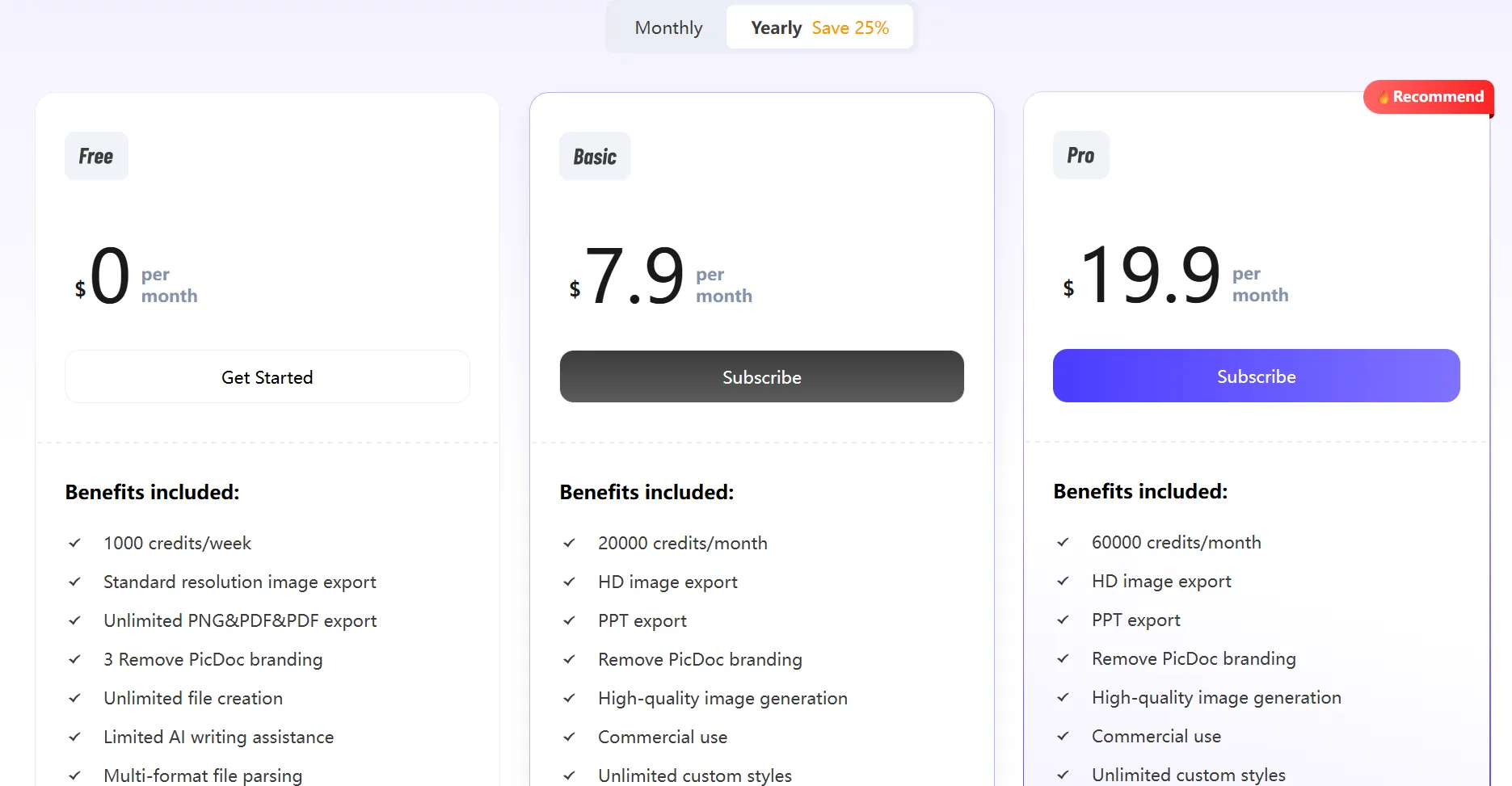
Task: Click the $7.9 Basic price
Action: (634, 277)
